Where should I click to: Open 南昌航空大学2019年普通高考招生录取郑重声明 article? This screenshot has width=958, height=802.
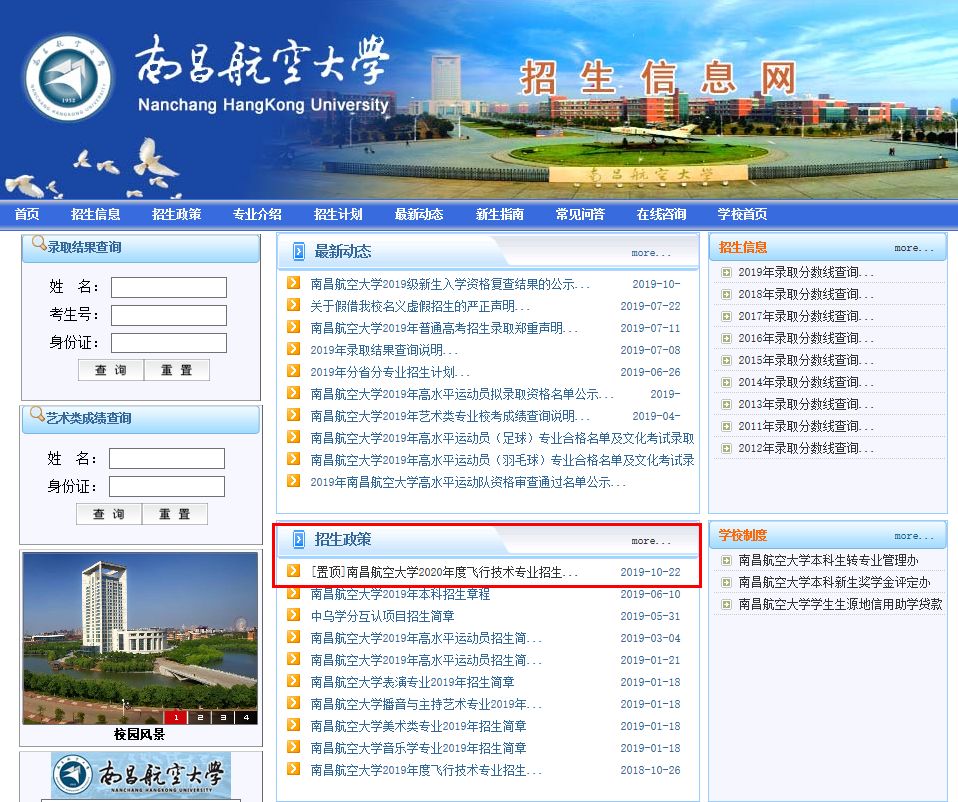(444, 328)
